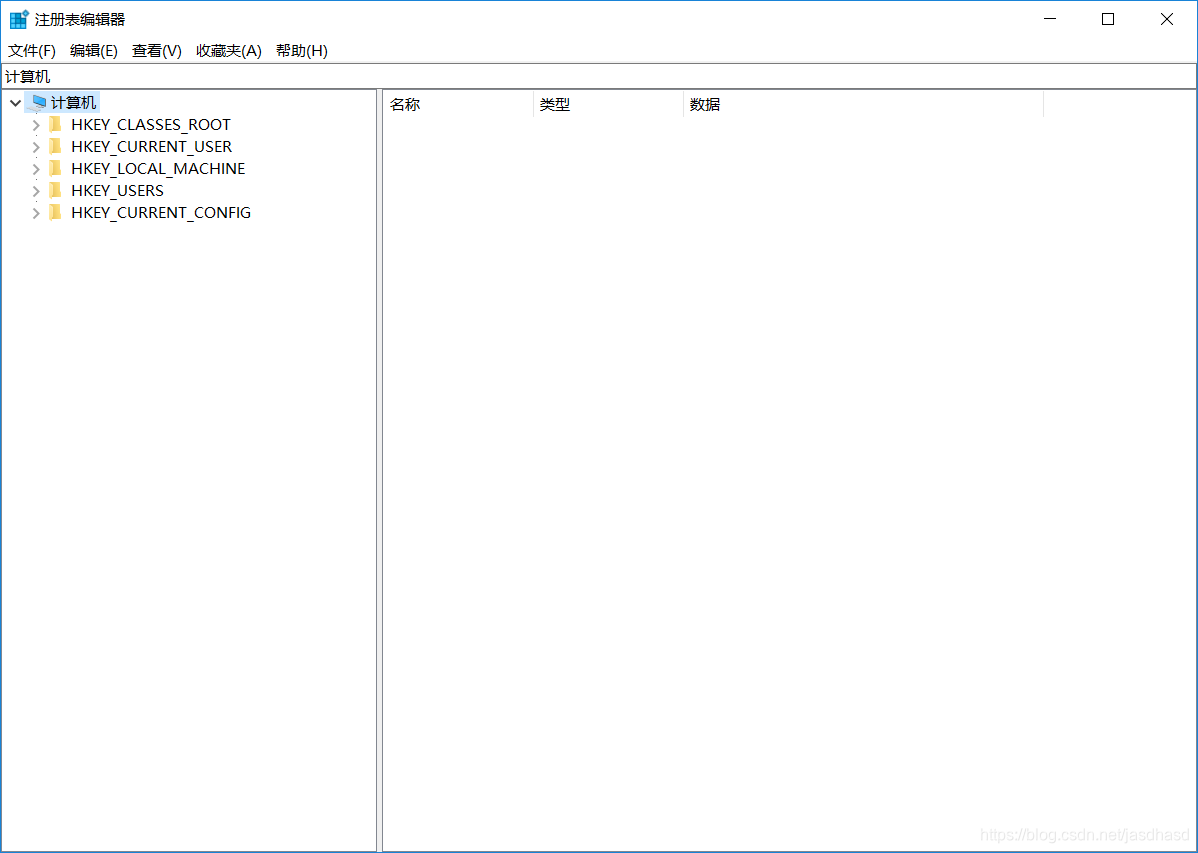Select the HKEY_LOCAL_MACHINE label
1198x853 pixels.
(158, 169)
